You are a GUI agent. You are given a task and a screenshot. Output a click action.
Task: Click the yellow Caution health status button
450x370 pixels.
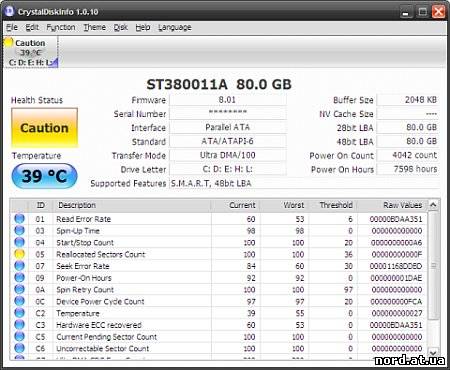pos(44,128)
